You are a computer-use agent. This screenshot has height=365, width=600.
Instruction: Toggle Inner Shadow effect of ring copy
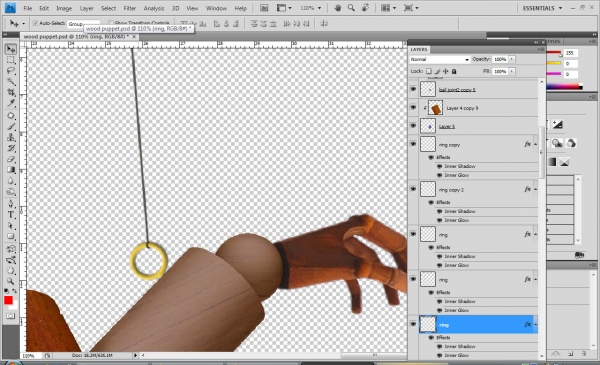click(439, 166)
